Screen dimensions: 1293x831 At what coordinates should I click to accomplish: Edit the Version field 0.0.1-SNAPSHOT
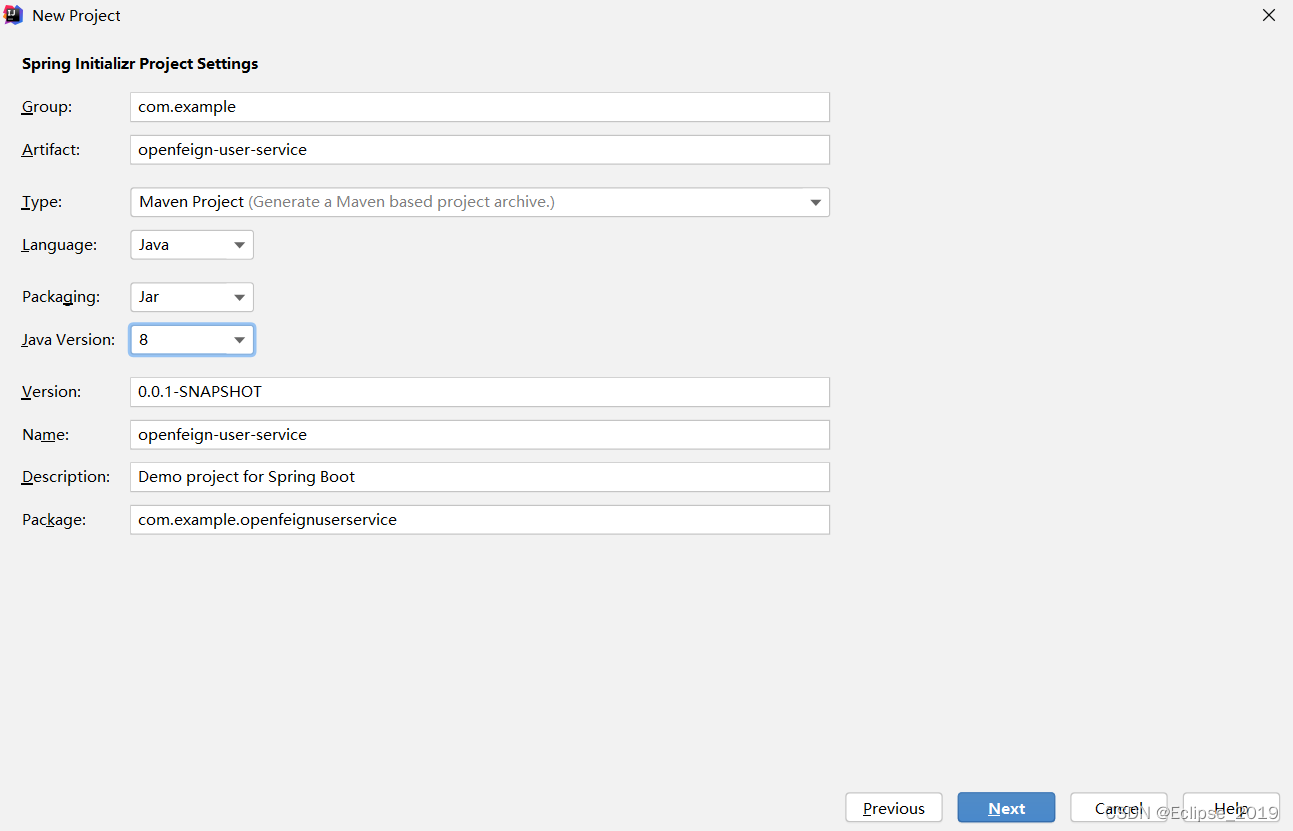[x=480, y=392]
